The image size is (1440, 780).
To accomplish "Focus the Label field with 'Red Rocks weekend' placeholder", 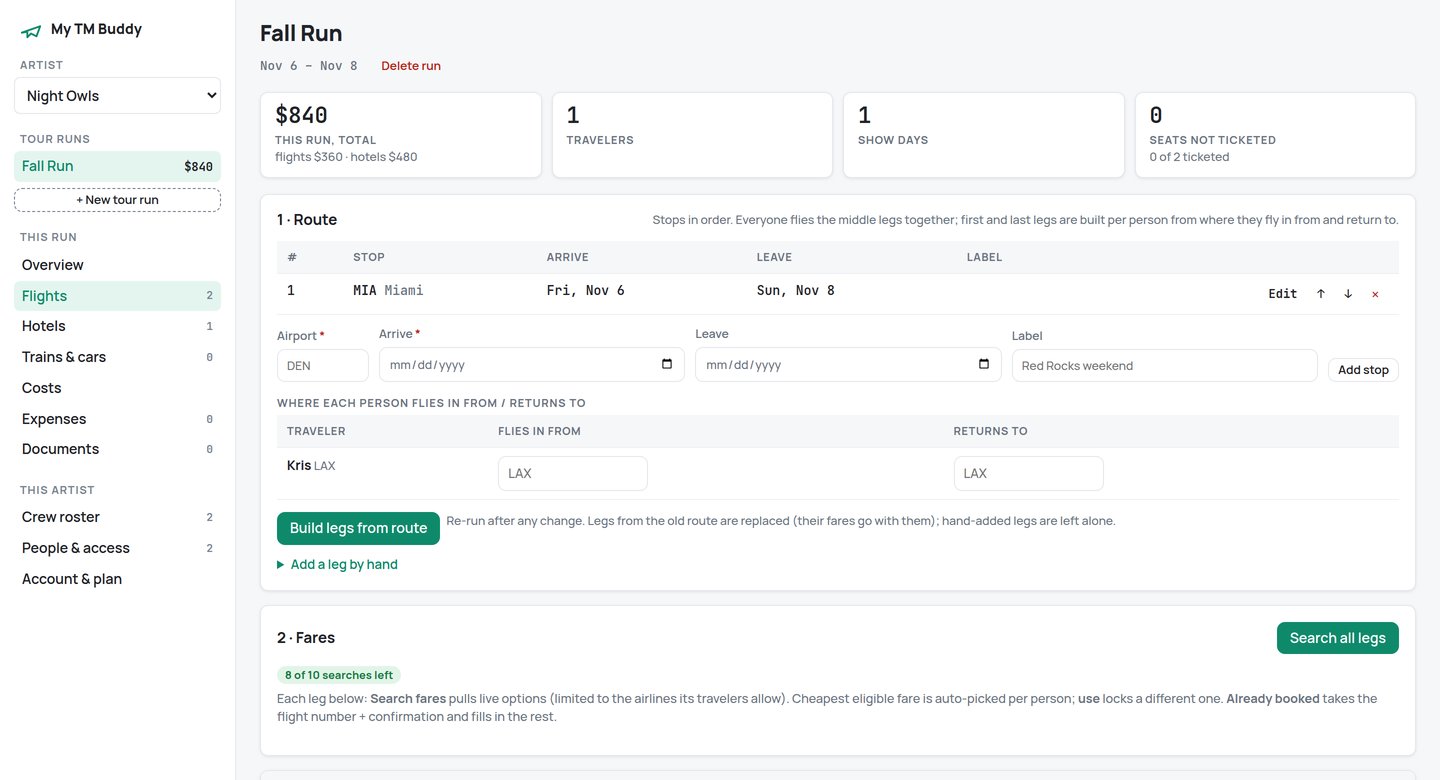I will click(1165, 365).
